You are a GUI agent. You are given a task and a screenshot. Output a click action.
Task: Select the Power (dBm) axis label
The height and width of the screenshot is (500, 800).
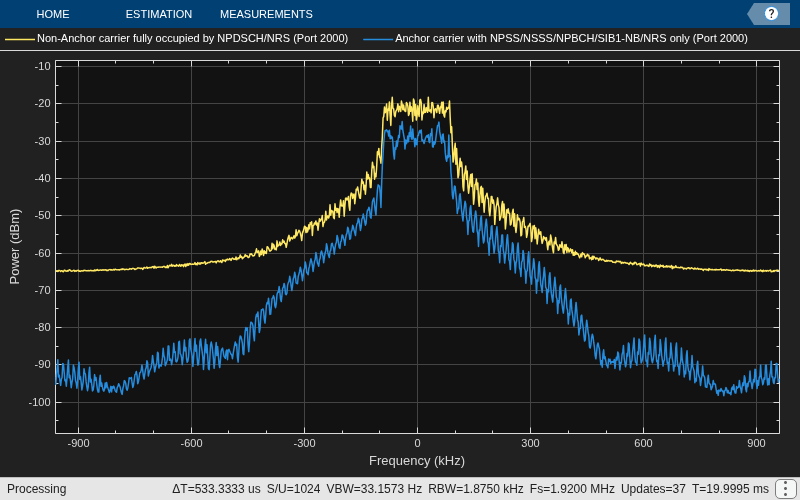tap(15, 246)
